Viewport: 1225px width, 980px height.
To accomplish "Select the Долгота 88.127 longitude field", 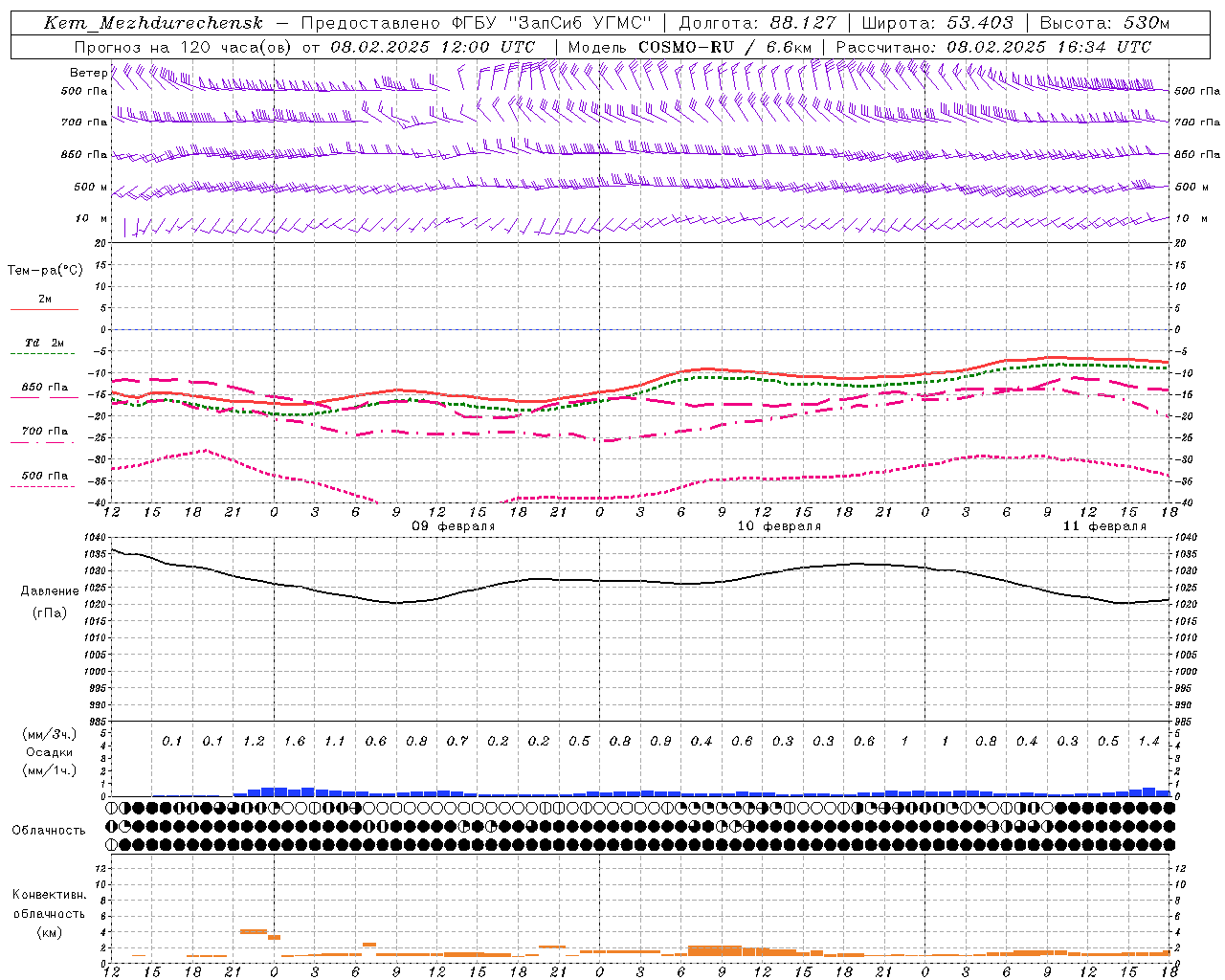I will click(x=757, y=23).
